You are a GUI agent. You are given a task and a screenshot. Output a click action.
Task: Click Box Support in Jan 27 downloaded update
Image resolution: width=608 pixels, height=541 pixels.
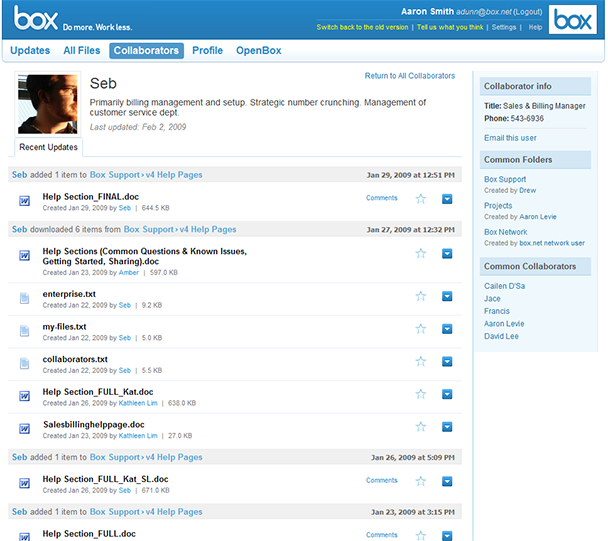point(149,230)
